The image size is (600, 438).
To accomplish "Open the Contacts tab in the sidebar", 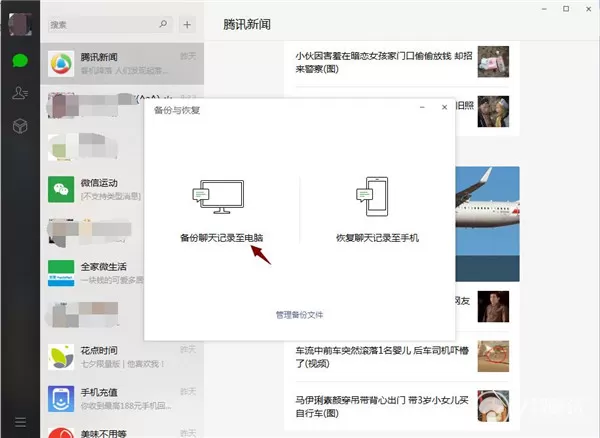I will click(x=20, y=93).
